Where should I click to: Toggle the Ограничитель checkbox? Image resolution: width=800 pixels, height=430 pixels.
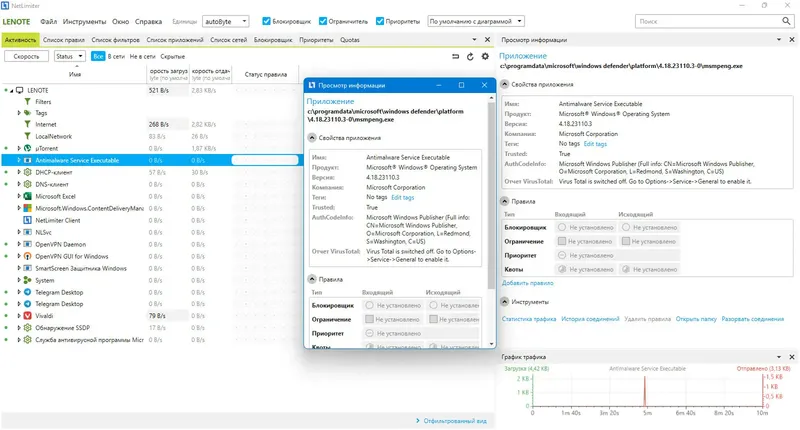click(x=323, y=21)
